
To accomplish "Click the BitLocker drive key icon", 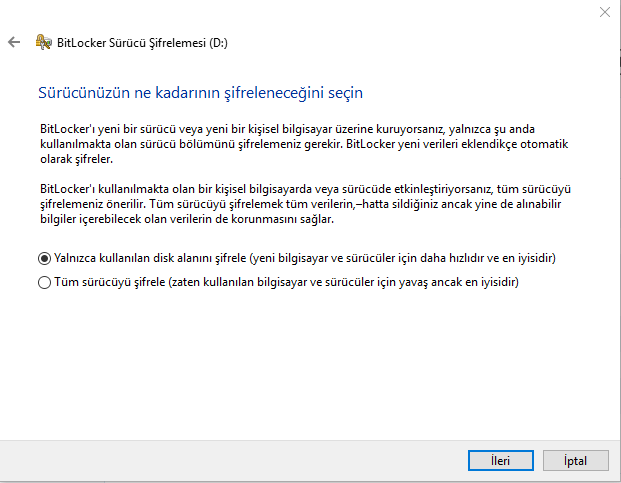I will tap(44, 42).
